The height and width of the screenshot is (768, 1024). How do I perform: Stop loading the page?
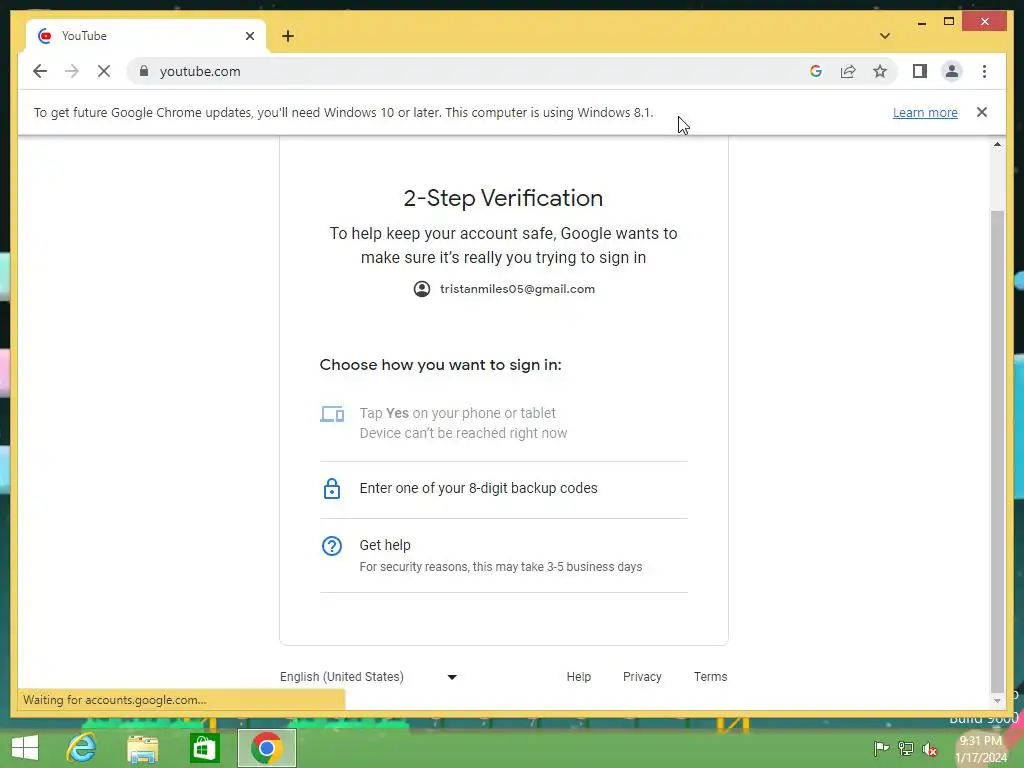tap(104, 71)
